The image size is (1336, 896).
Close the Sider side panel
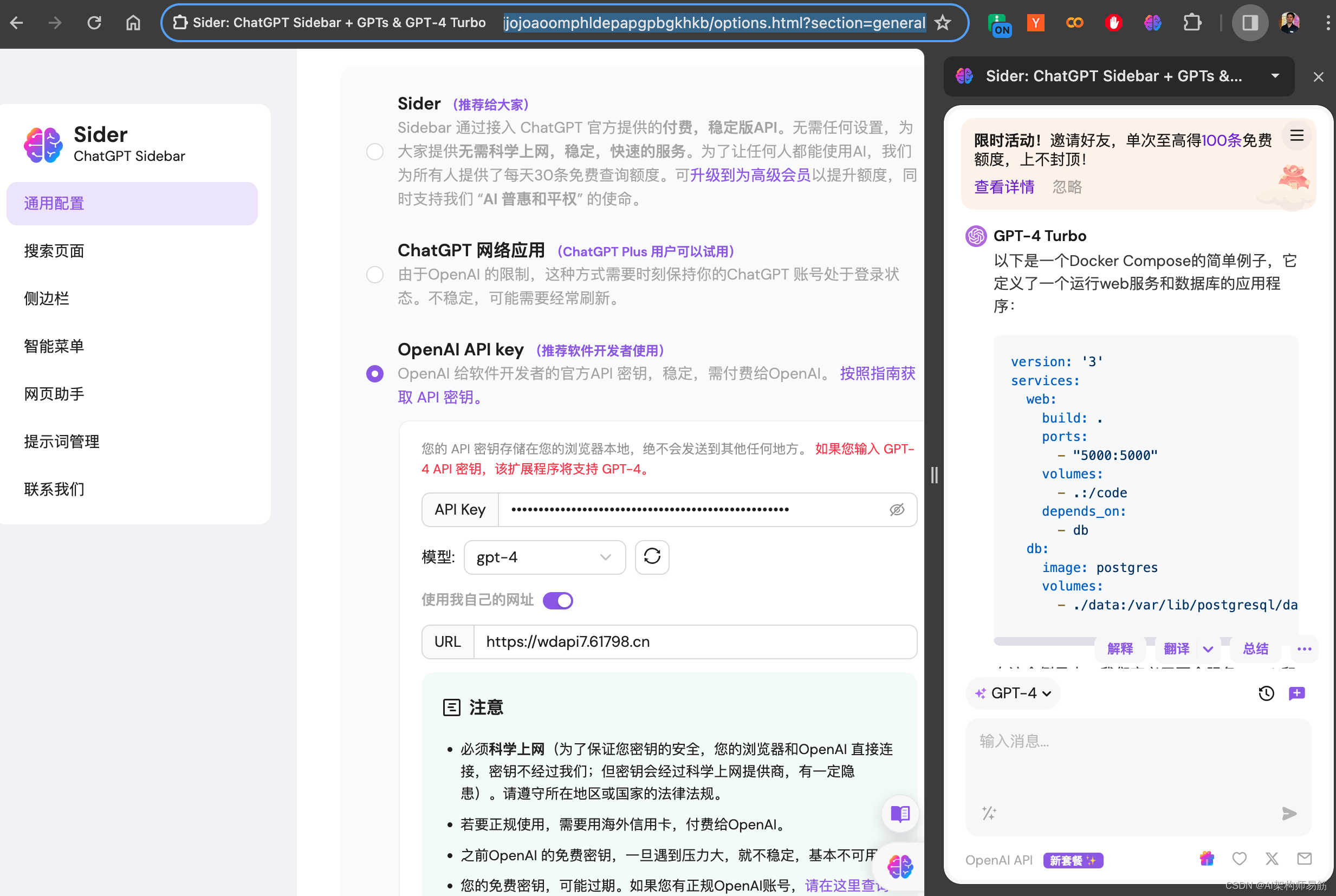(1318, 76)
